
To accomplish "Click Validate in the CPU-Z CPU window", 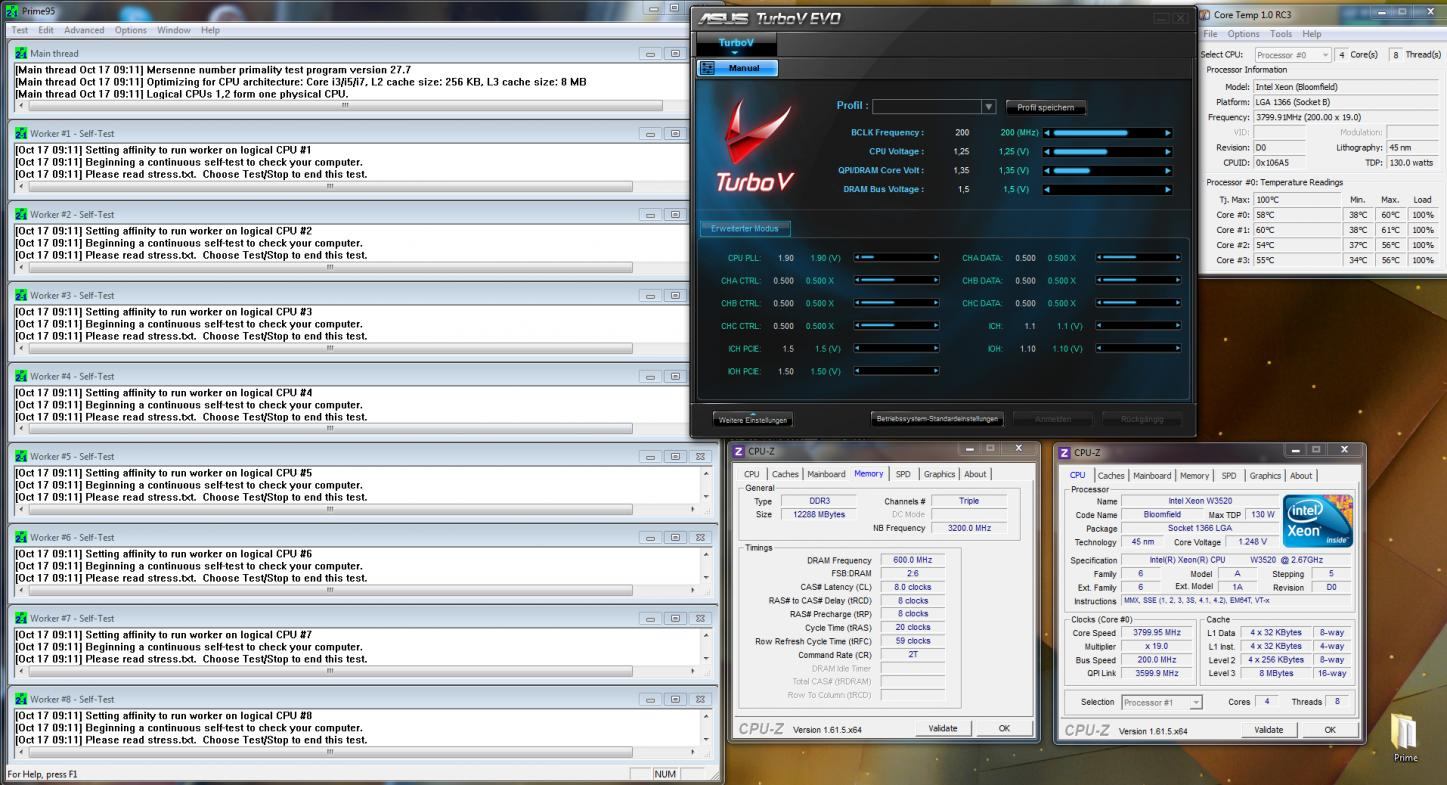I will (1269, 730).
